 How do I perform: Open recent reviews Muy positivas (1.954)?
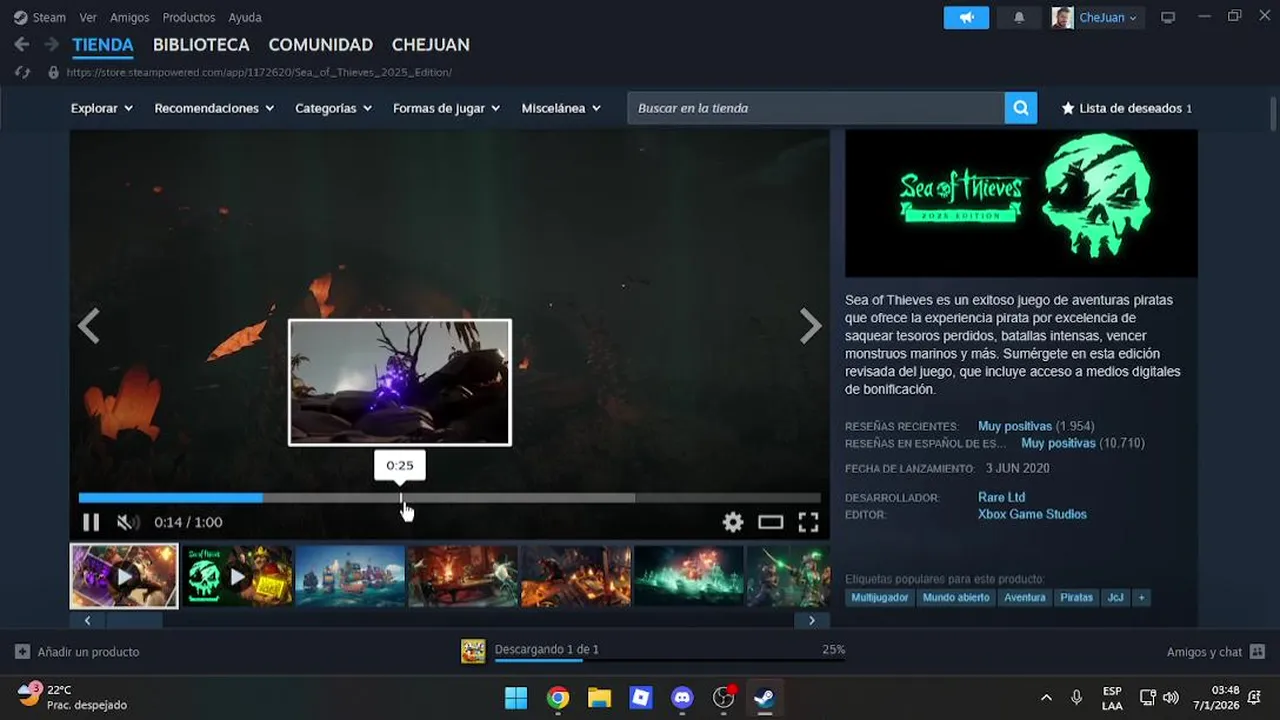click(1036, 426)
